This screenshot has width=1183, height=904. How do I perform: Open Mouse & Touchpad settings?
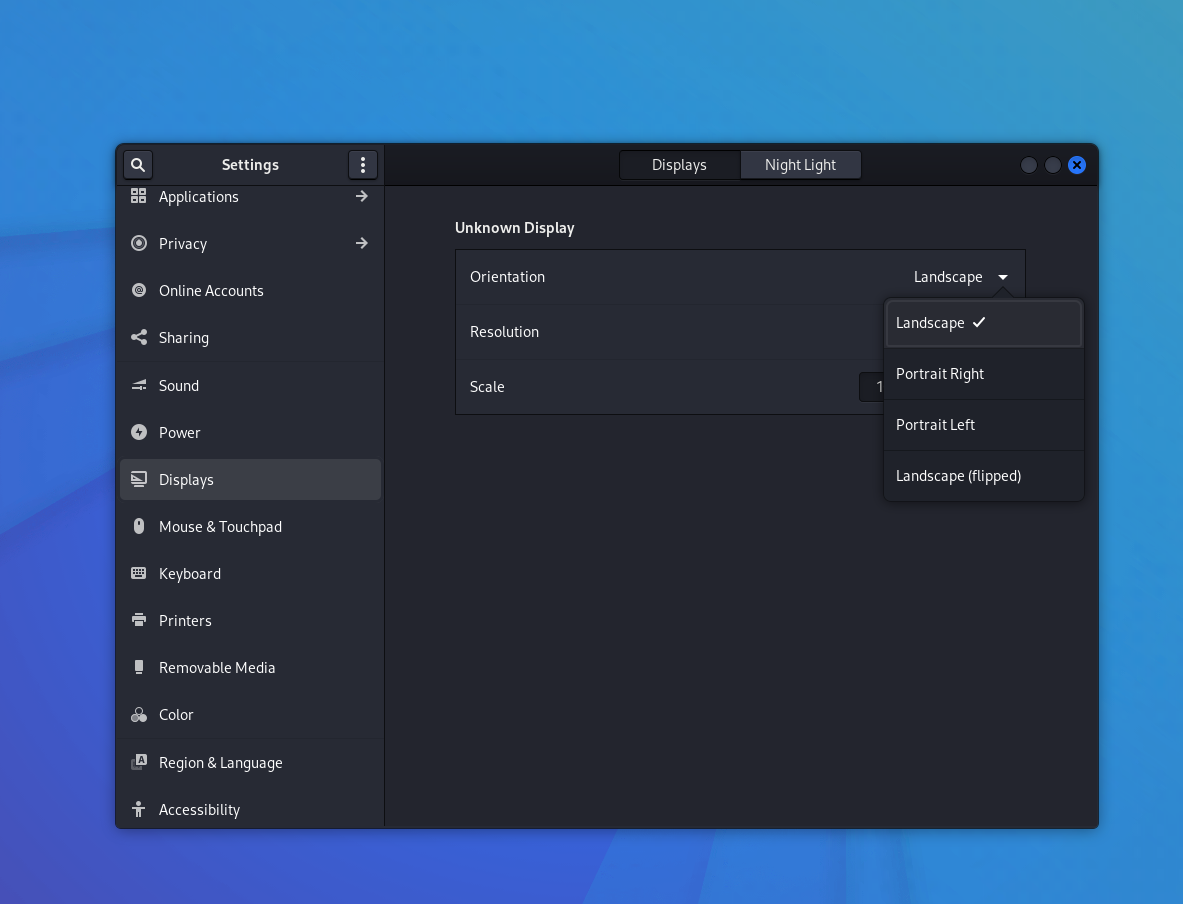tap(220, 527)
